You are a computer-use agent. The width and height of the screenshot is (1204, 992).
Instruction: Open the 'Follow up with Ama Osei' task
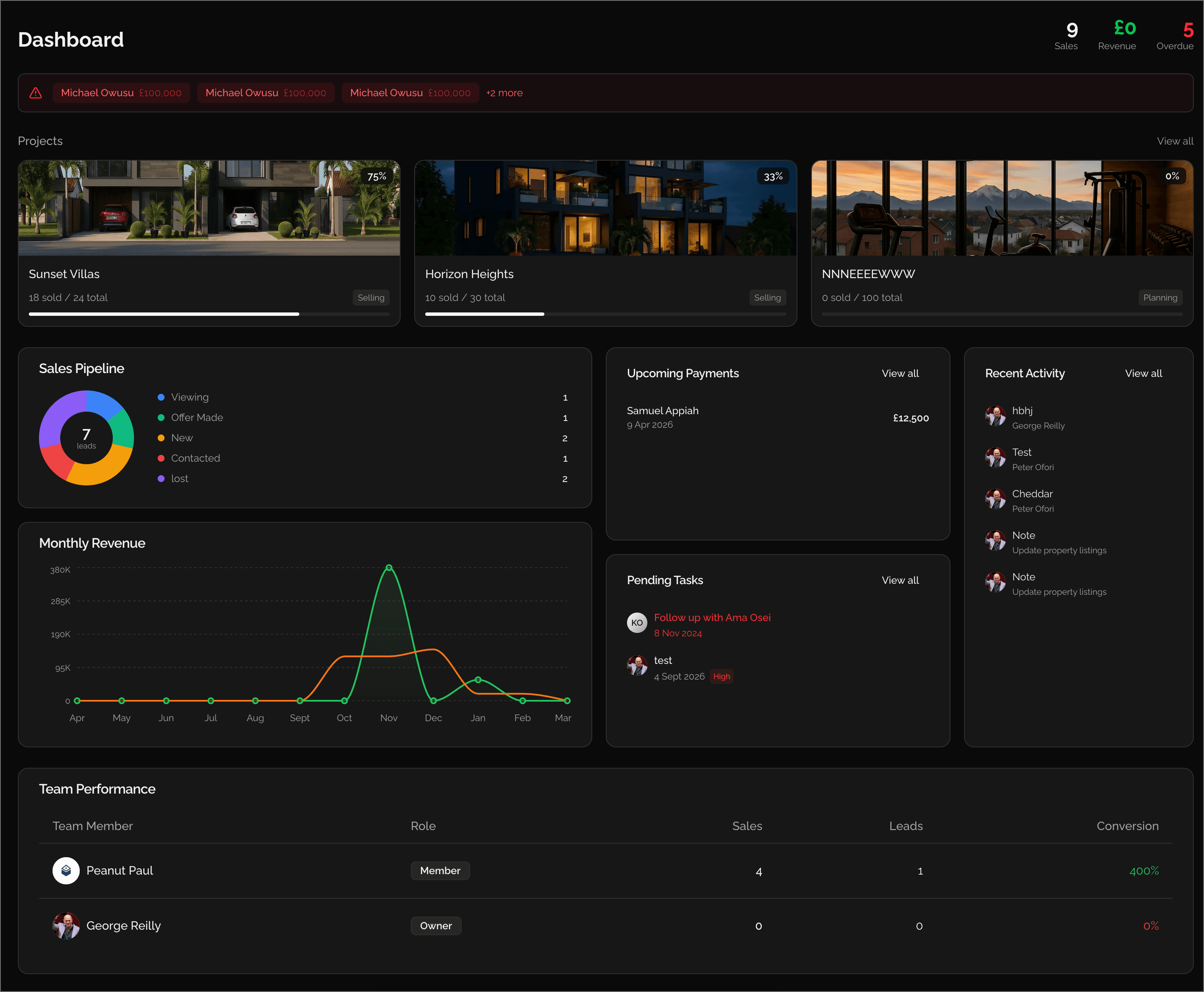point(712,617)
